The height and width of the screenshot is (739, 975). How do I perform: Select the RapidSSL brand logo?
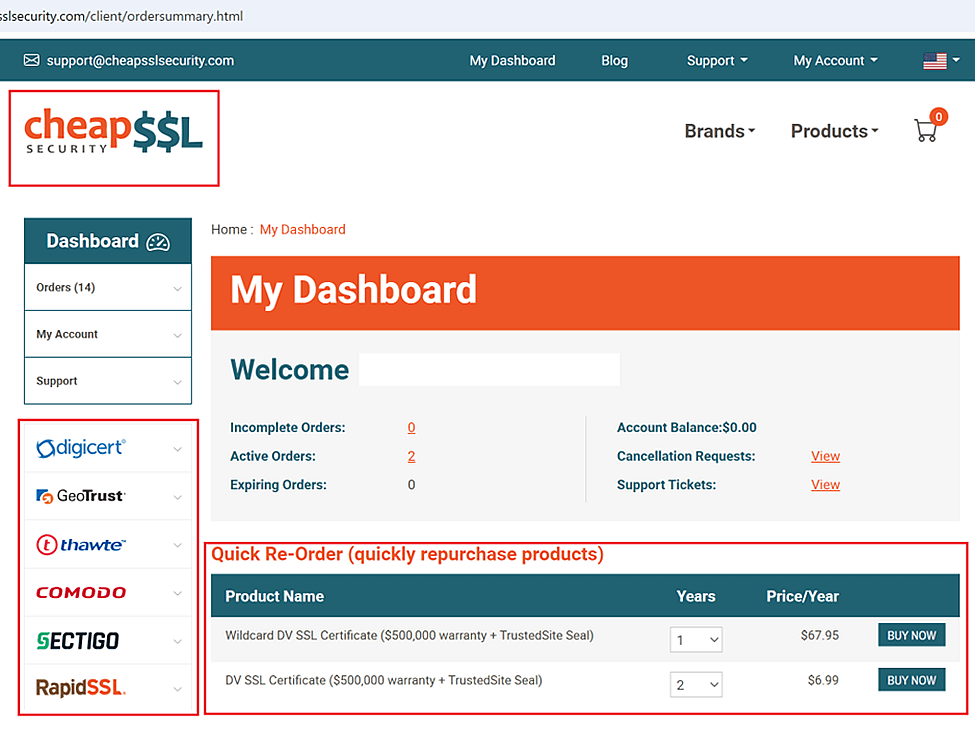(81, 688)
